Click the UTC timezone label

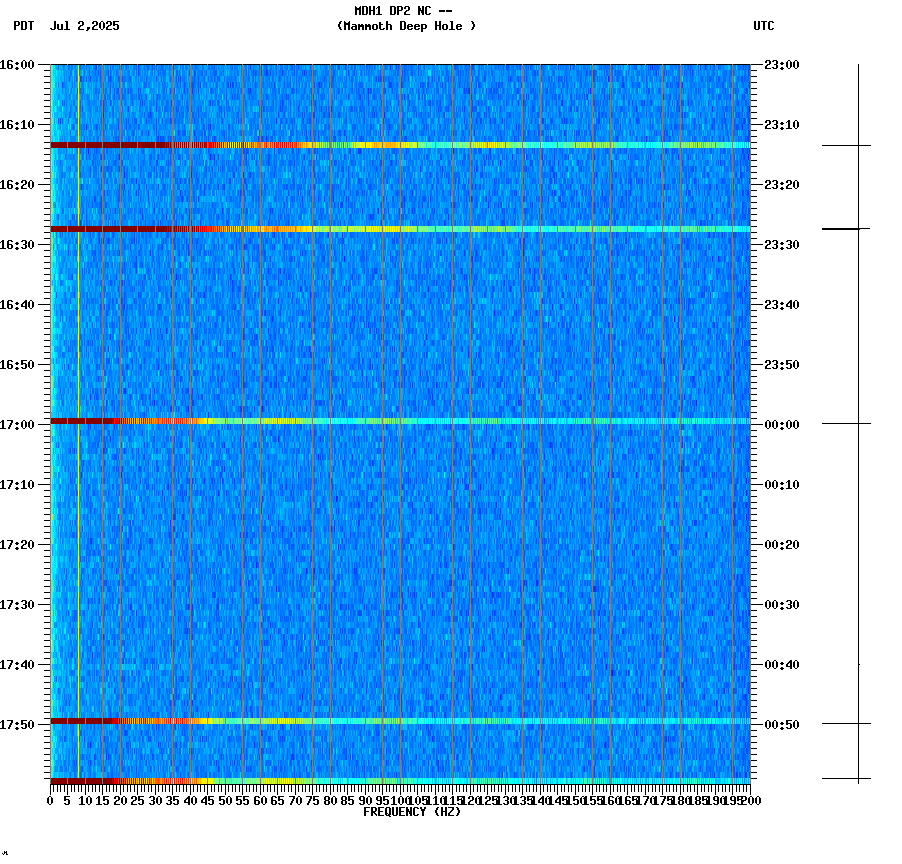(765, 27)
